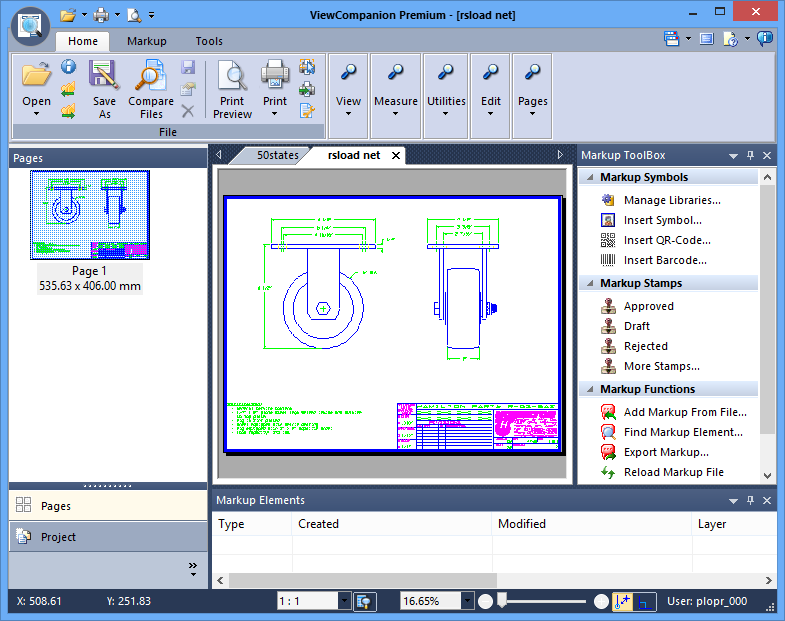Open the zoom percentage dropdown
Viewport: 785px width, 621px height.
coord(466,601)
